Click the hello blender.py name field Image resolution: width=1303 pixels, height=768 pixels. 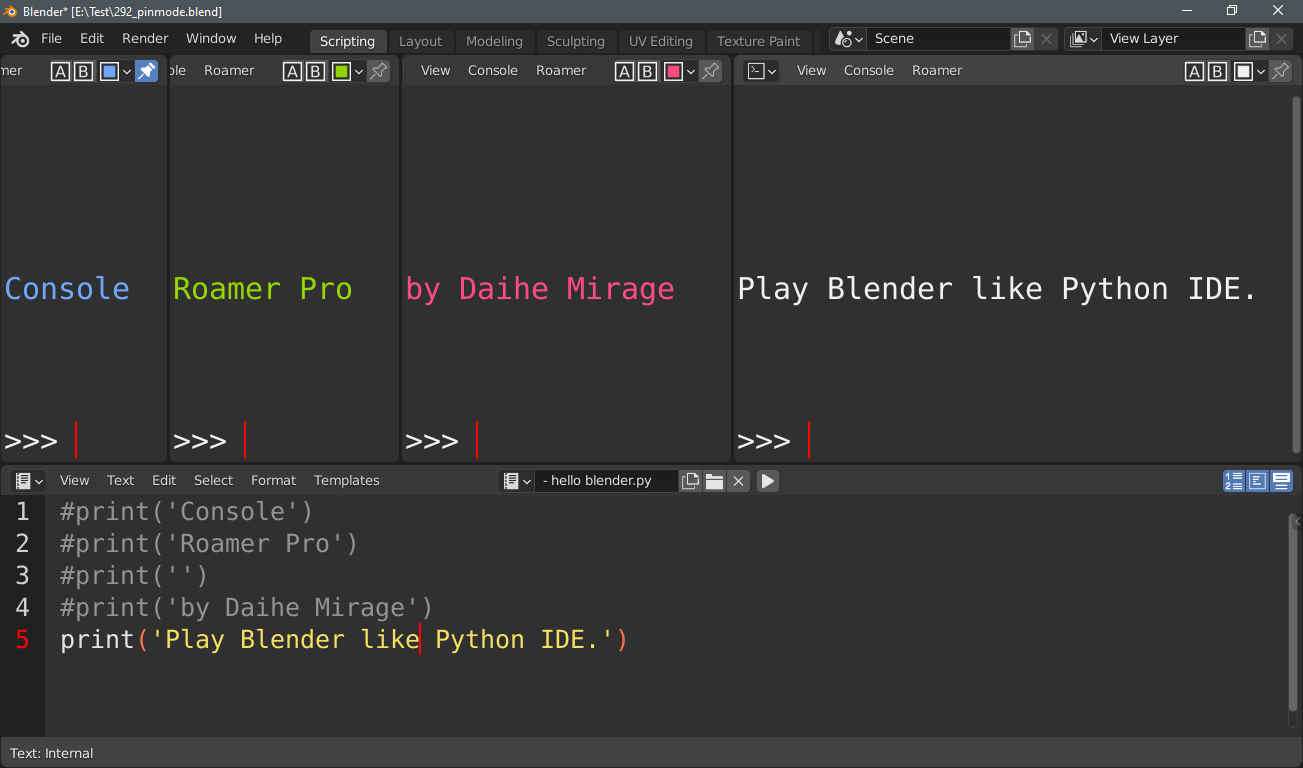(607, 481)
